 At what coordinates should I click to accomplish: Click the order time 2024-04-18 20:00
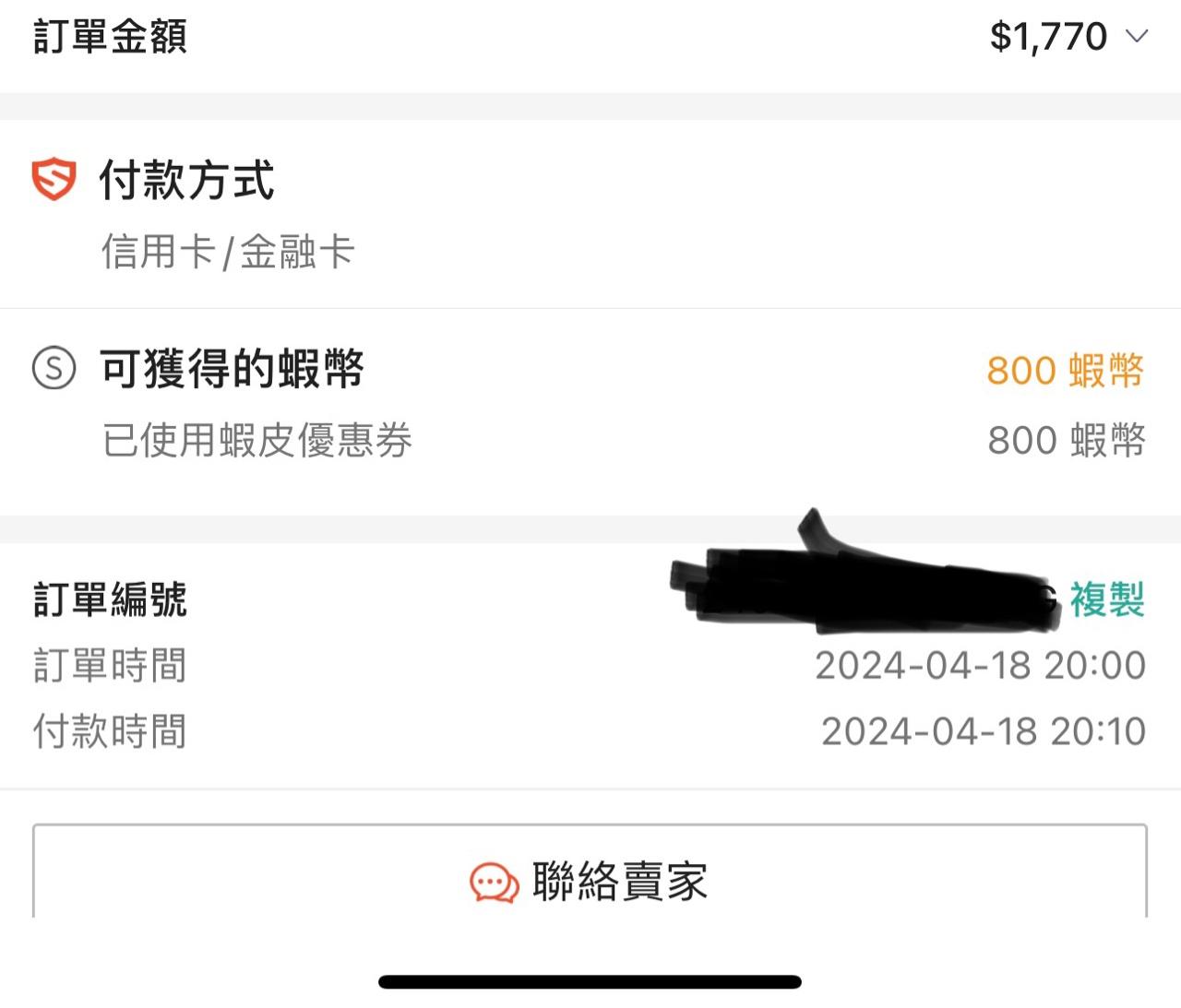(980, 665)
